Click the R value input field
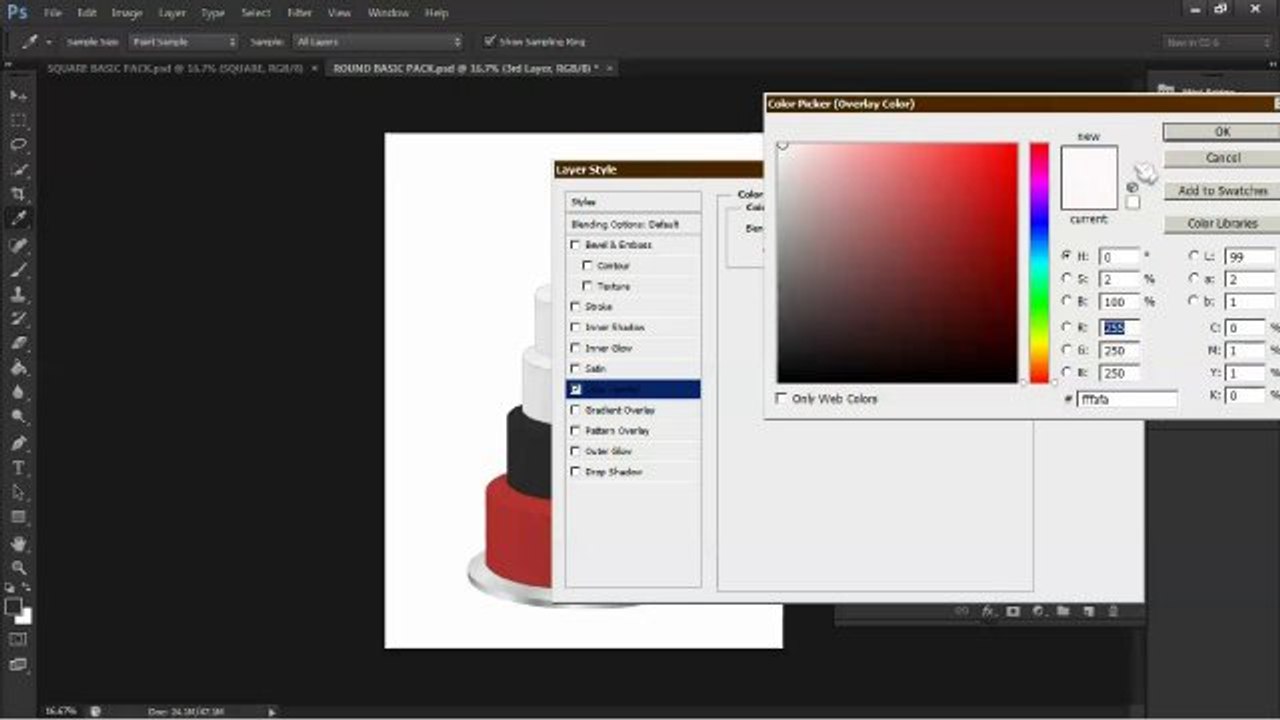The height and width of the screenshot is (720, 1280). pyautogui.click(x=1119, y=328)
